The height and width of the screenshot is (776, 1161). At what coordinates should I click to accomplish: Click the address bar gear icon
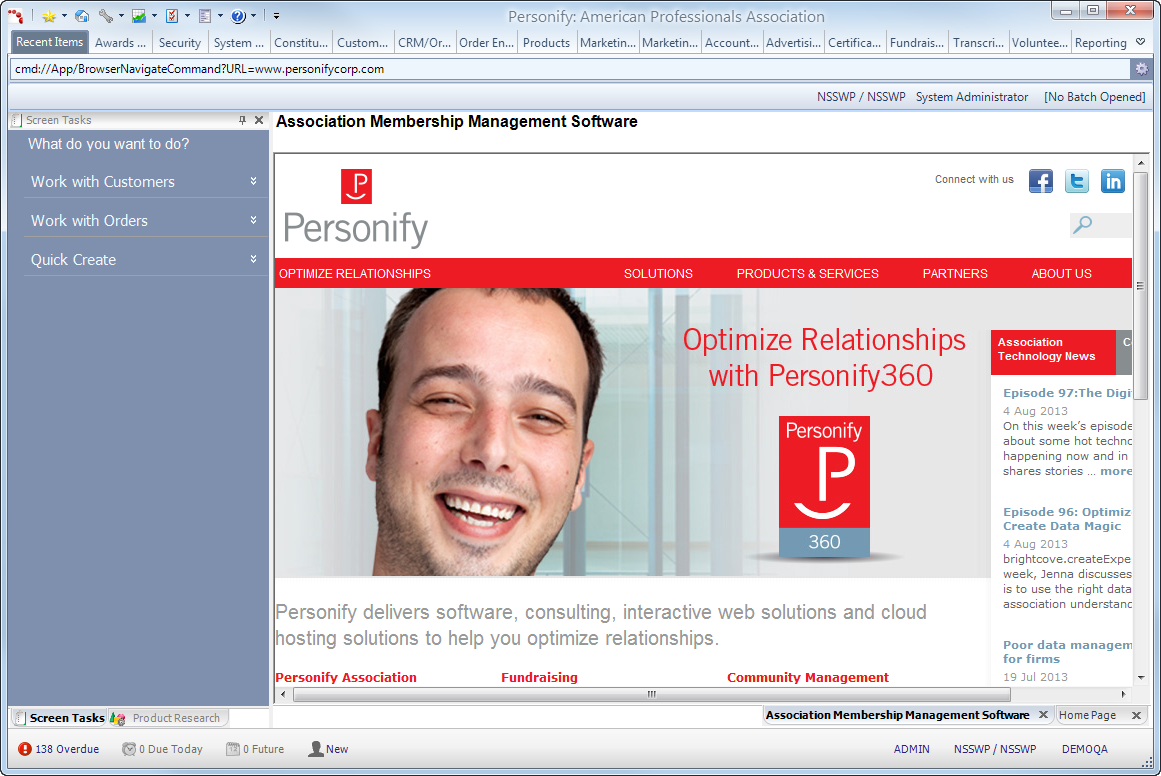1142,69
